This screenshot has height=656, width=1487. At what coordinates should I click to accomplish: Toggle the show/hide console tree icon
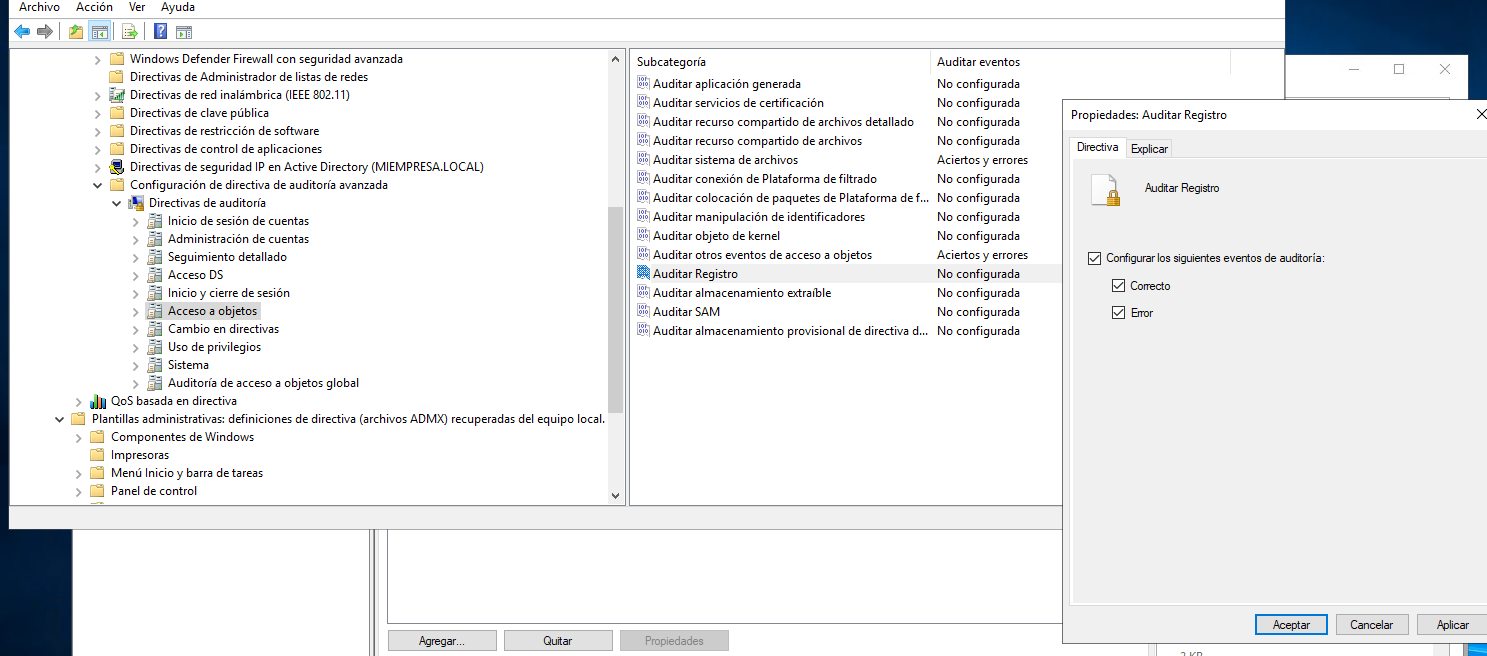pyautogui.click(x=99, y=31)
